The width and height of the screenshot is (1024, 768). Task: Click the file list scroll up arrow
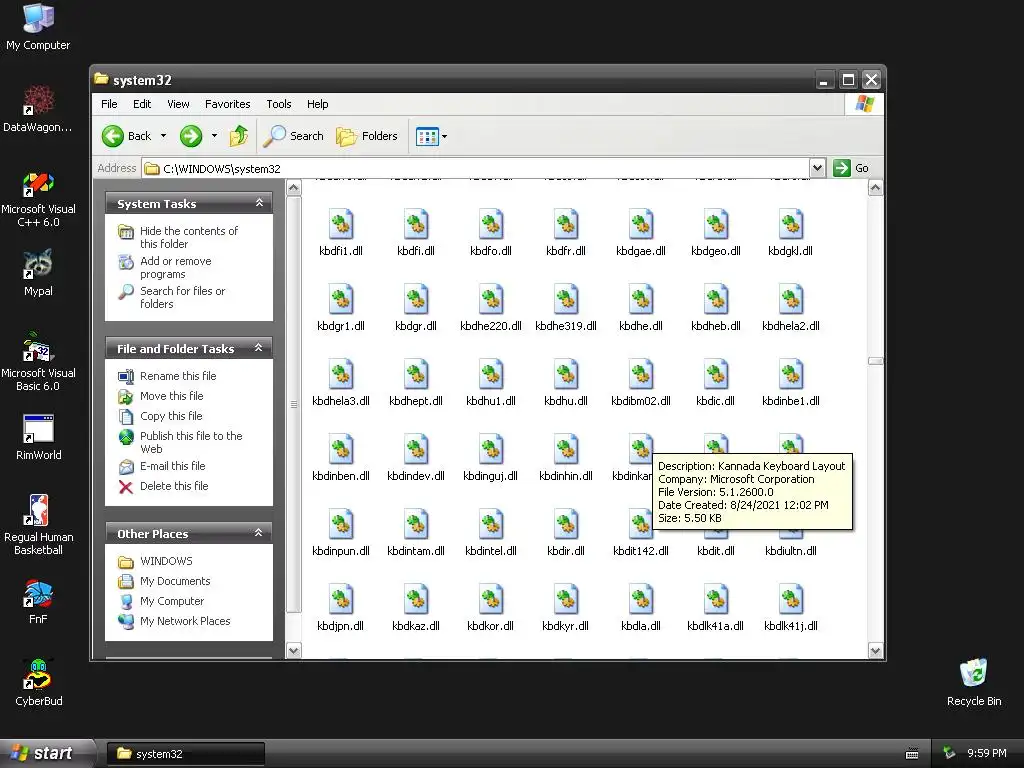(875, 188)
